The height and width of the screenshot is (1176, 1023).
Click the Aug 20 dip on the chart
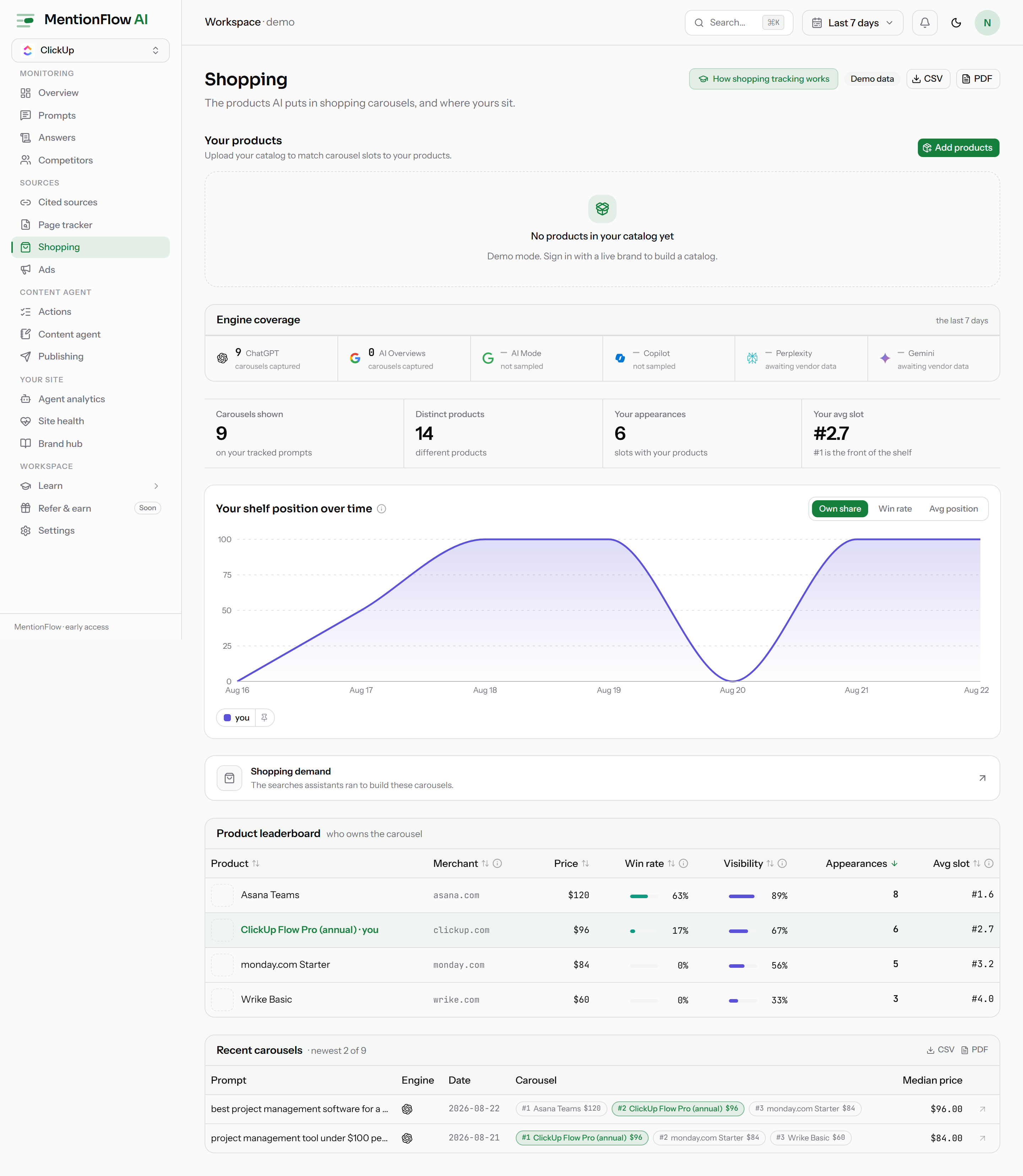pyautogui.click(x=732, y=680)
